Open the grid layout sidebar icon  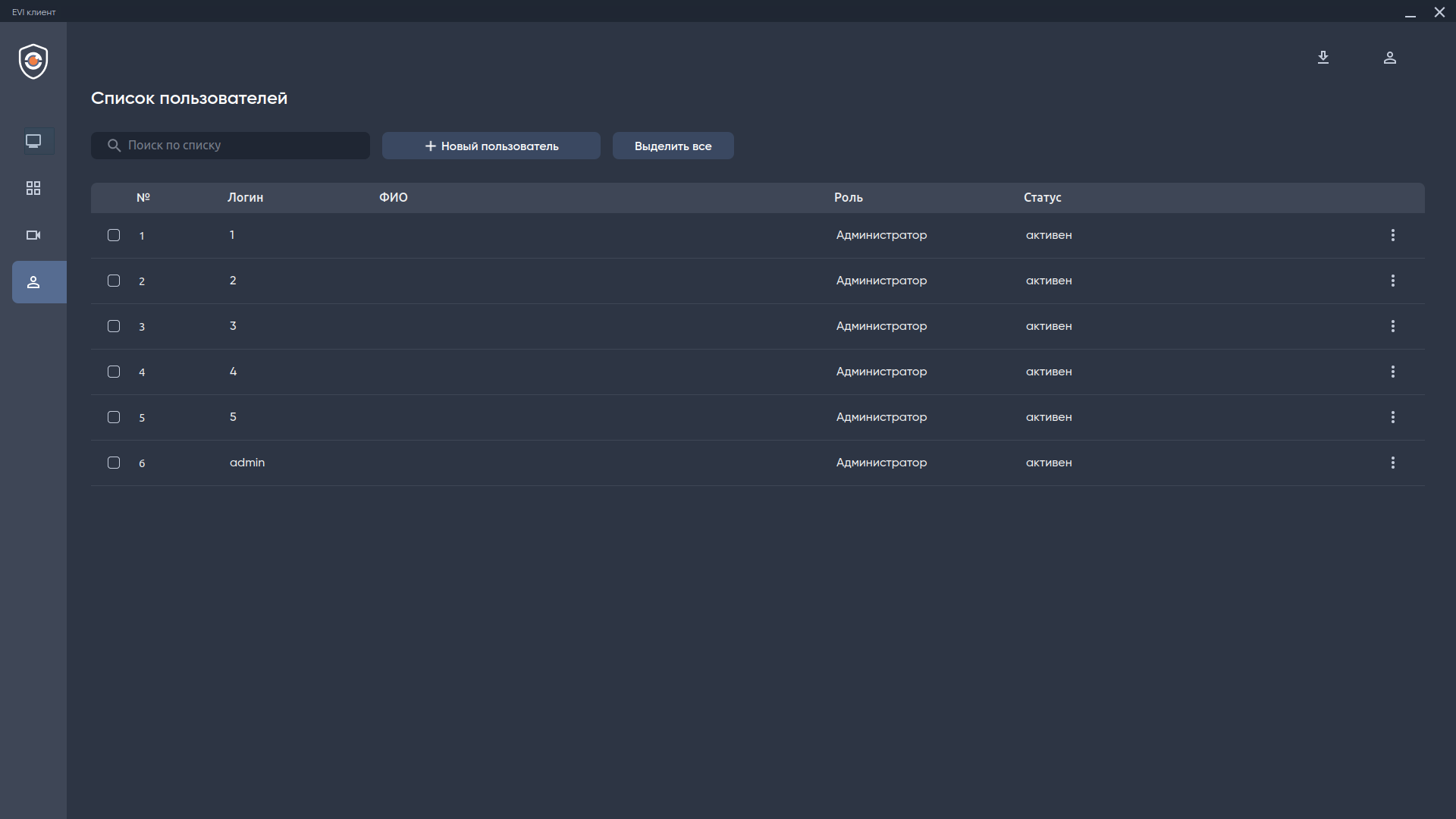point(33,188)
